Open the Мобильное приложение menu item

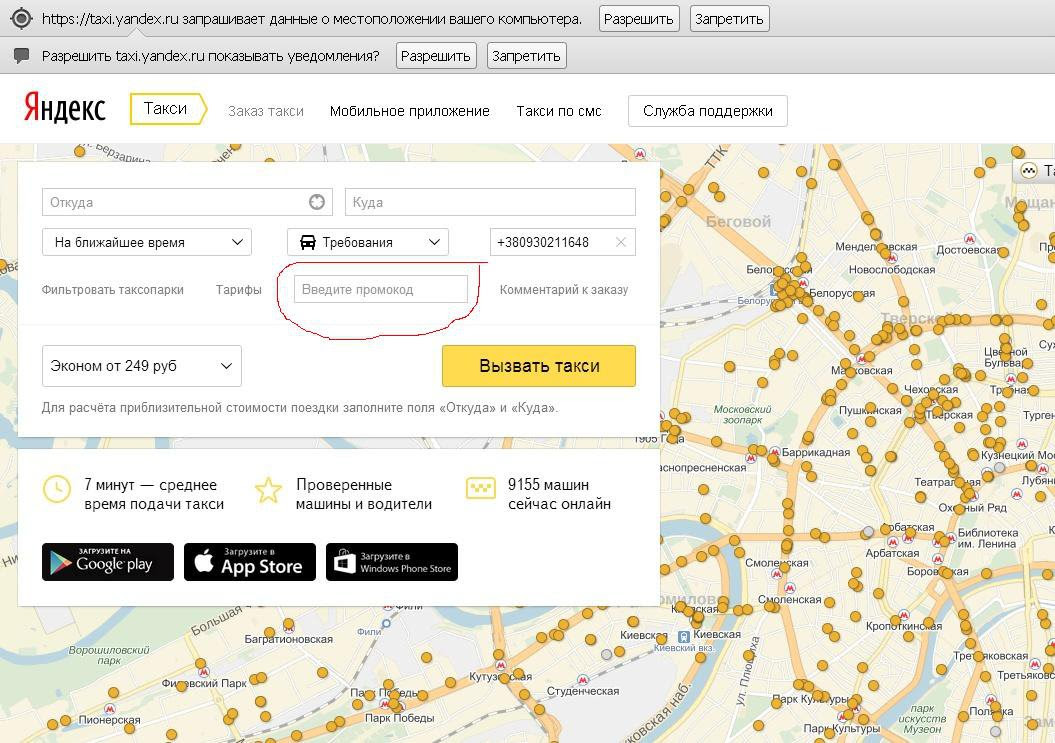coord(409,111)
